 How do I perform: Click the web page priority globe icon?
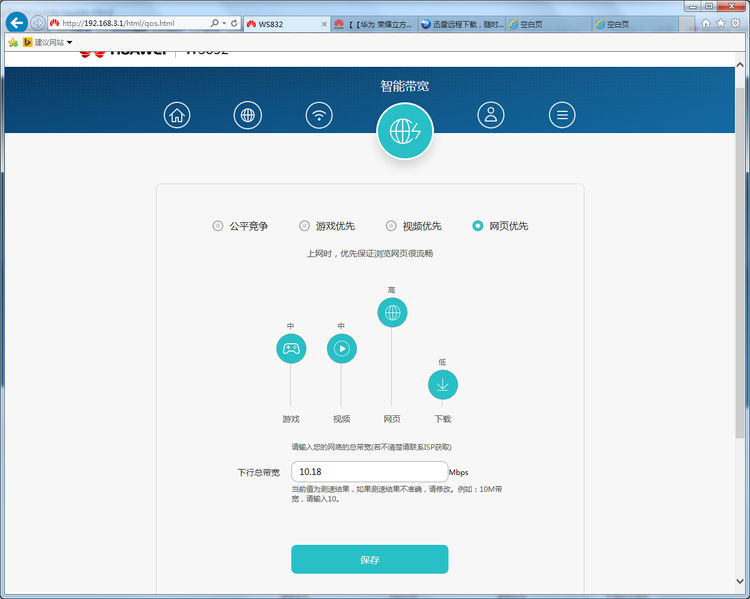pyautogui.click(x=392, y=312)
